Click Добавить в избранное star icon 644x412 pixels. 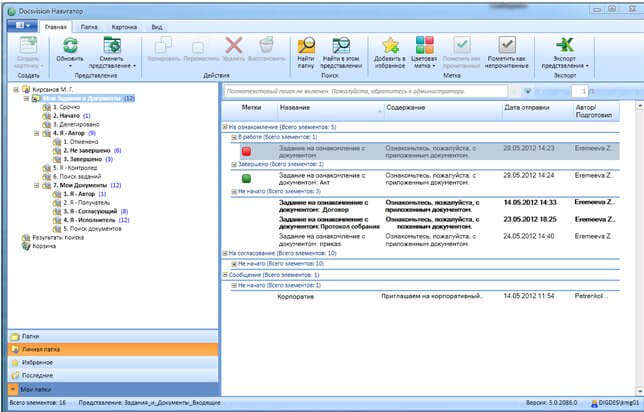pos(391,43)
